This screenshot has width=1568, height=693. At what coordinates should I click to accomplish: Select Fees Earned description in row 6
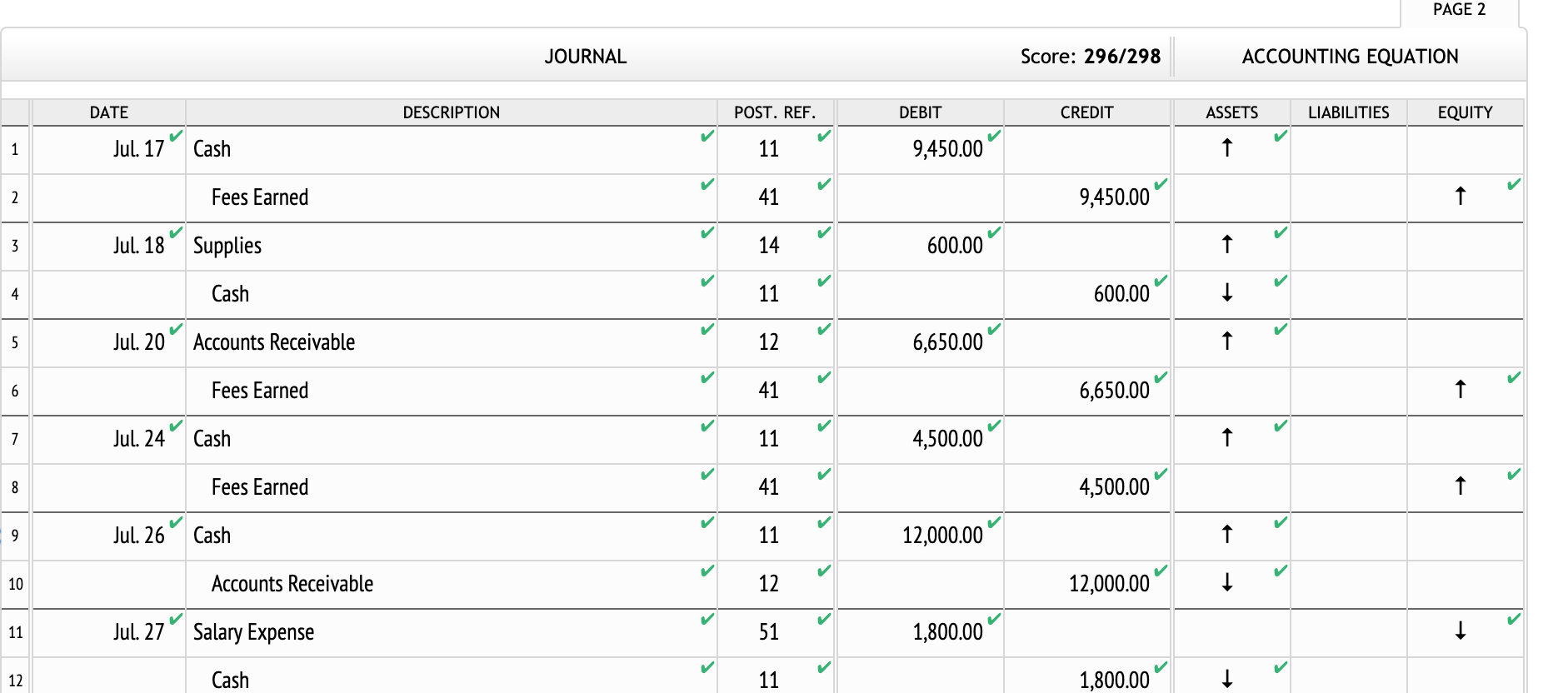point(259,391)
